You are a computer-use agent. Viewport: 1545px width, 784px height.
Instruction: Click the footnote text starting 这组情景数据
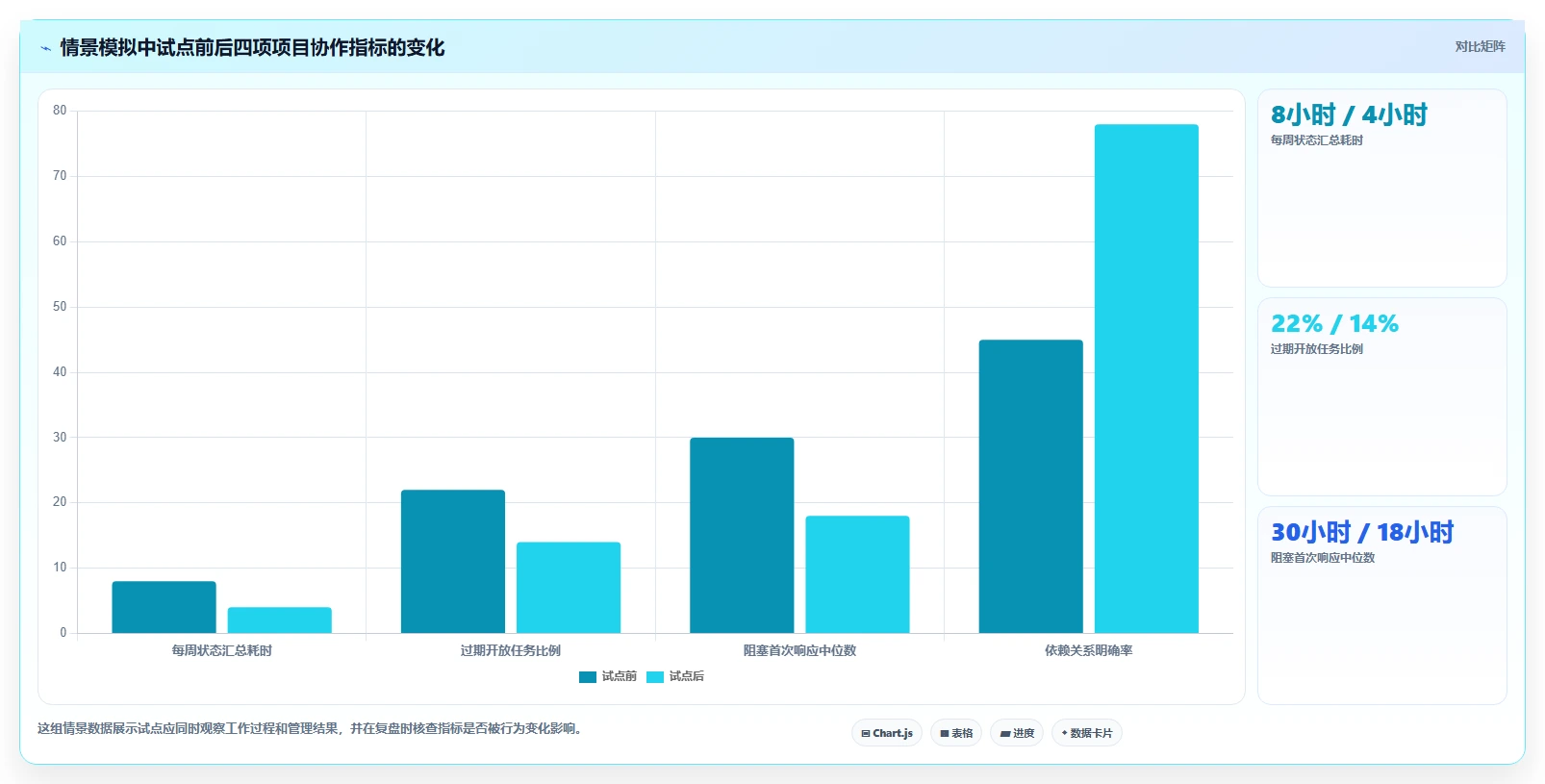click(x=310, y=728)
